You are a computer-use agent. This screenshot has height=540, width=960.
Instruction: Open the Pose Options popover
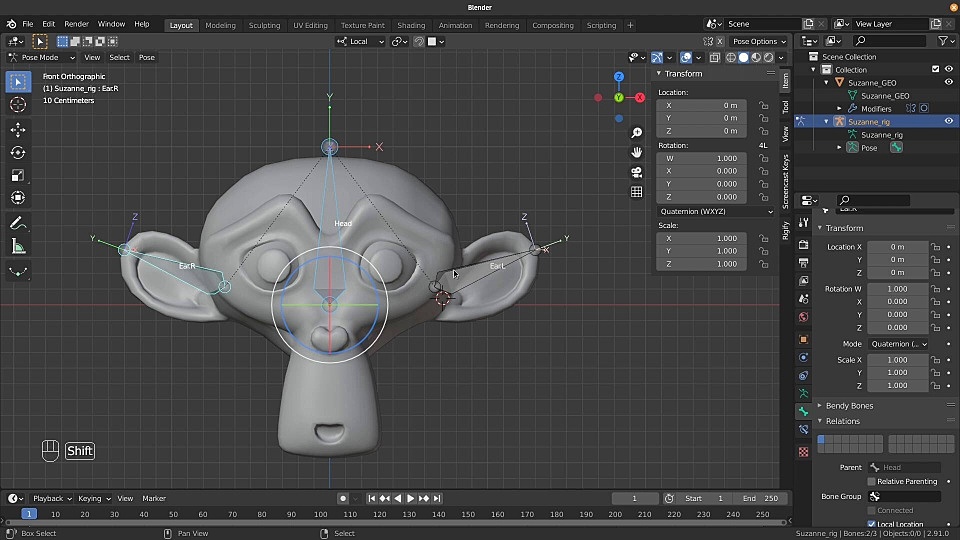[x=758, y=41]
